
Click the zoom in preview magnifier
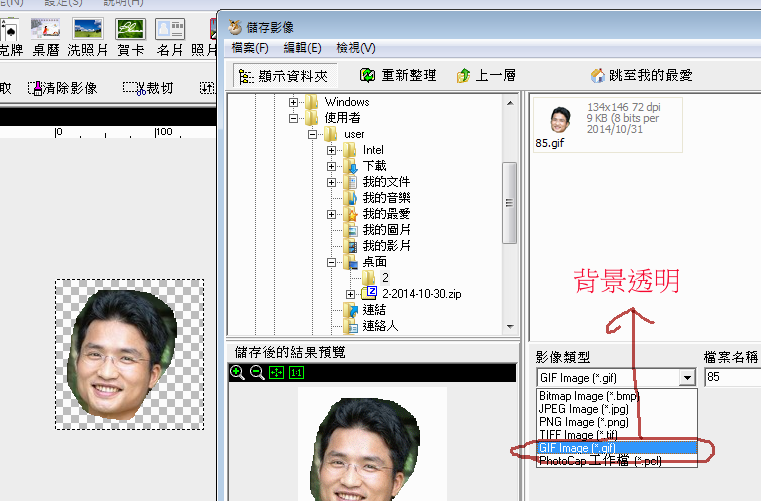tap(237, 372)
